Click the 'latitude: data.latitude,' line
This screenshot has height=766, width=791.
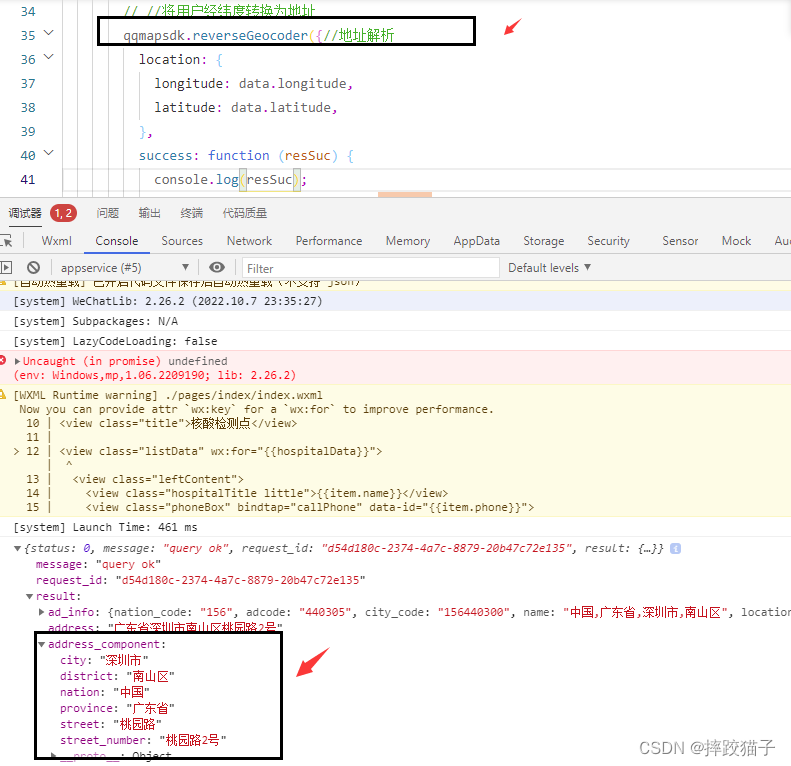point(246,107)
